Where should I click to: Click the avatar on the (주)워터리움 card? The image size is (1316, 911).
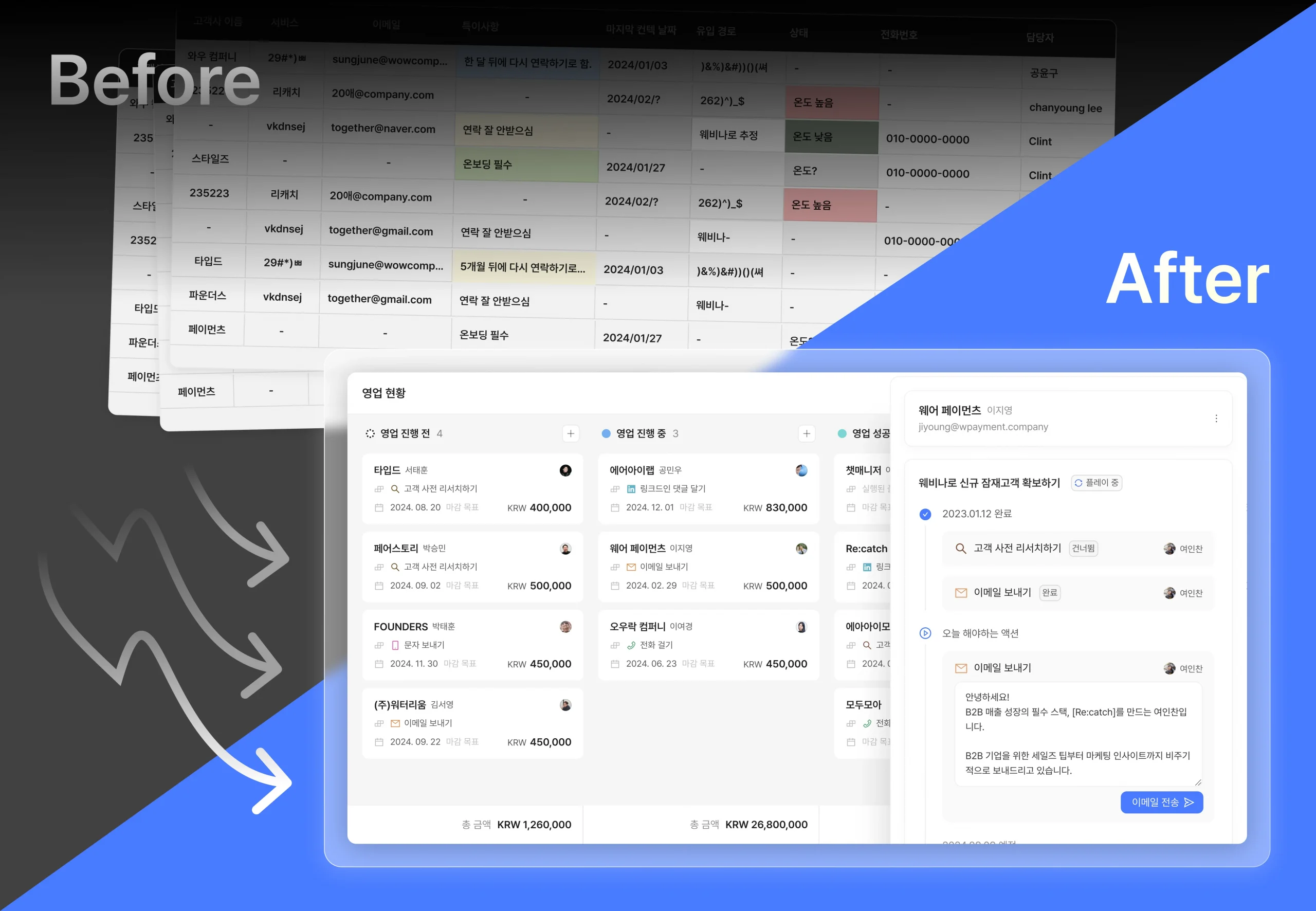coord(565,705)
